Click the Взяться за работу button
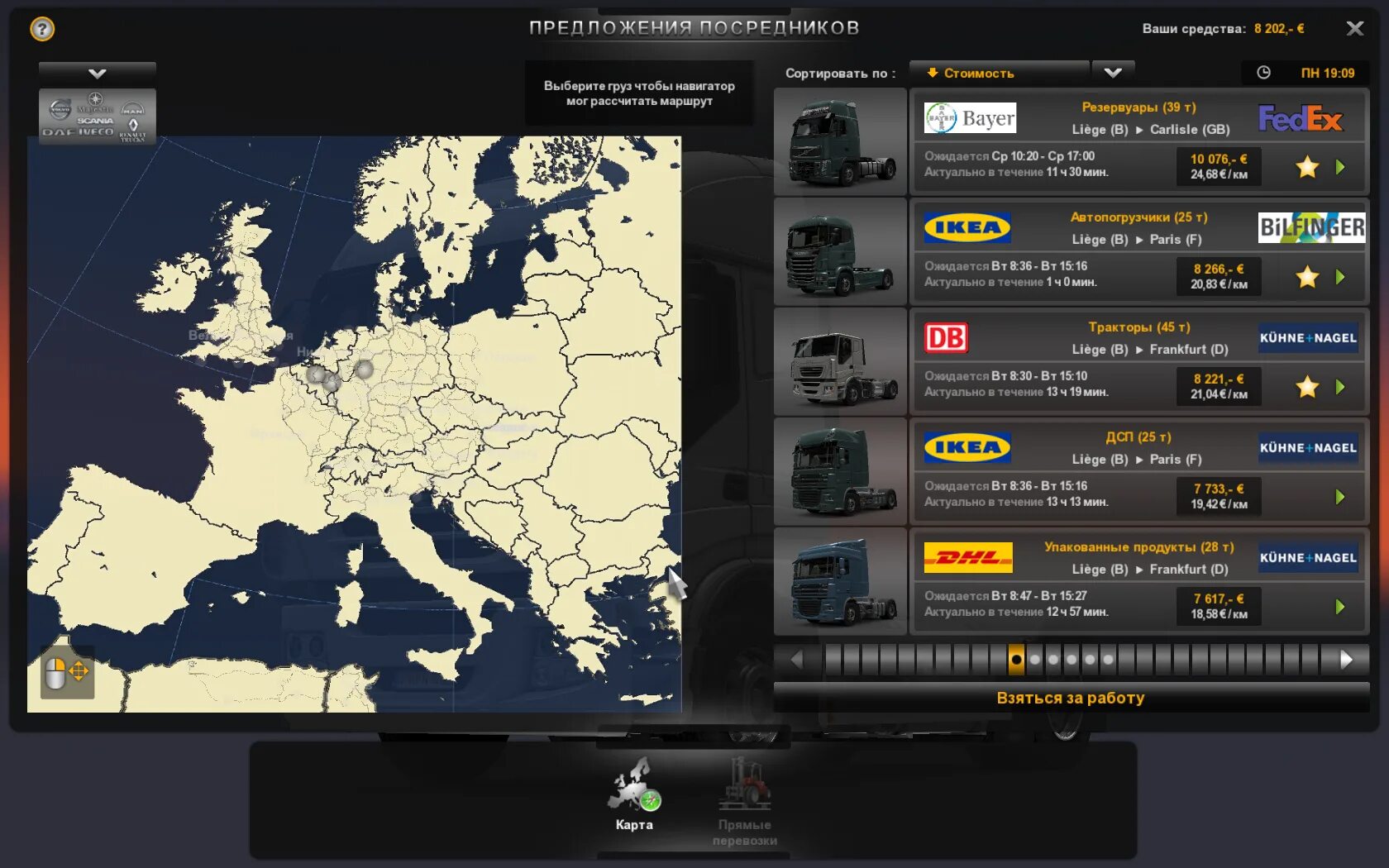Screen dimensions: 1389x868 pos(1071,698)
